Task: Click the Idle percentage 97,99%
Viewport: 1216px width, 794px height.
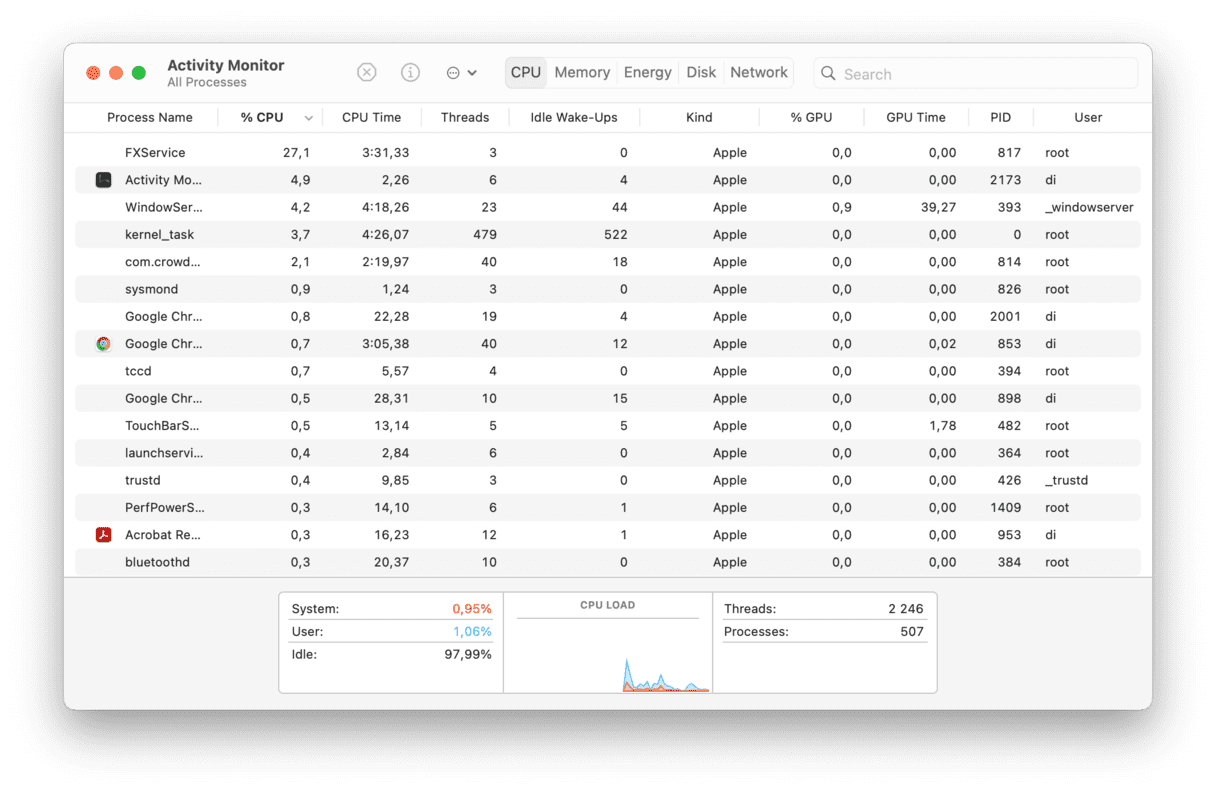Action: [x=467, y=655]
